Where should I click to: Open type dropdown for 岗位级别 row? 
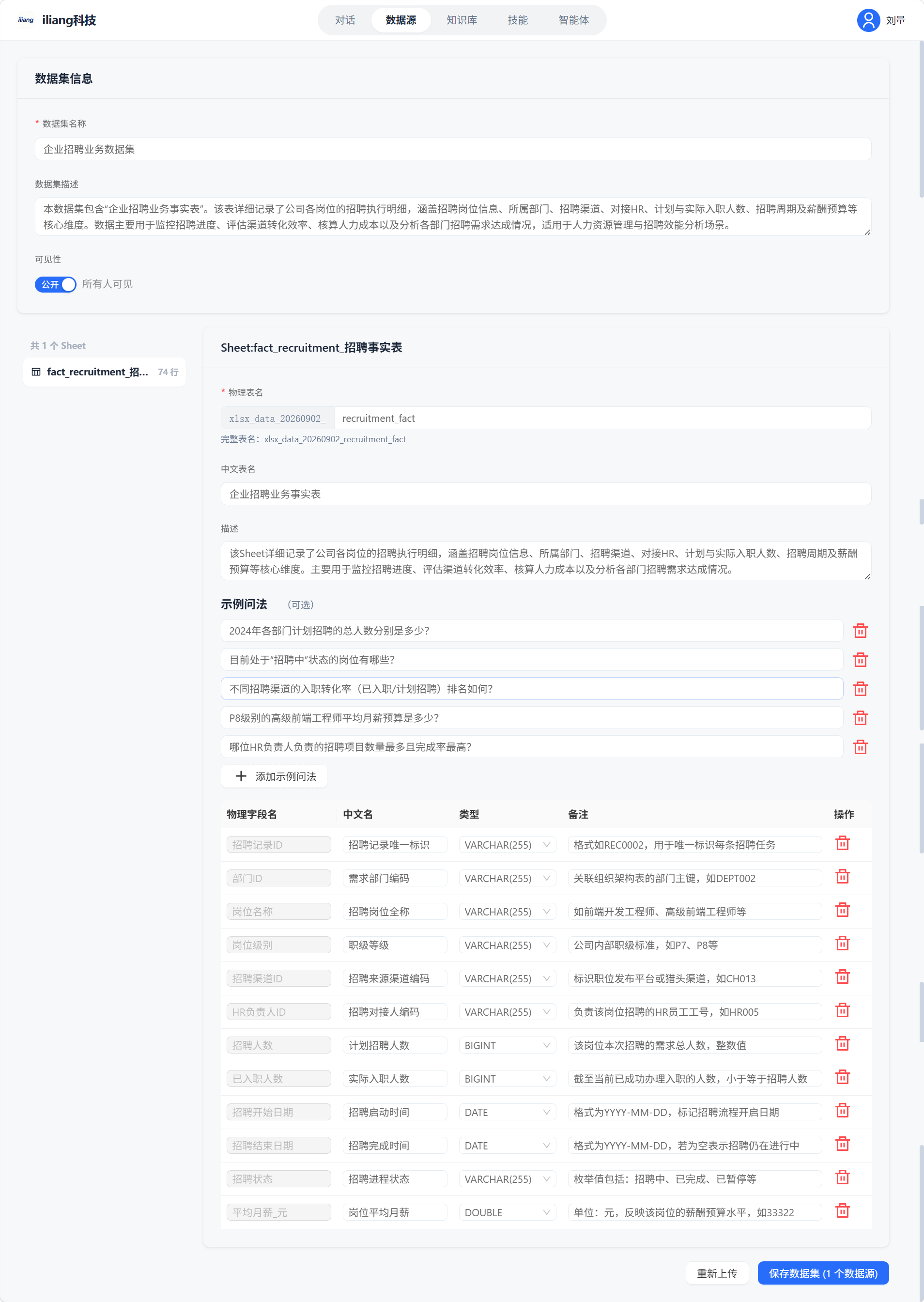[x=507, y=945]
